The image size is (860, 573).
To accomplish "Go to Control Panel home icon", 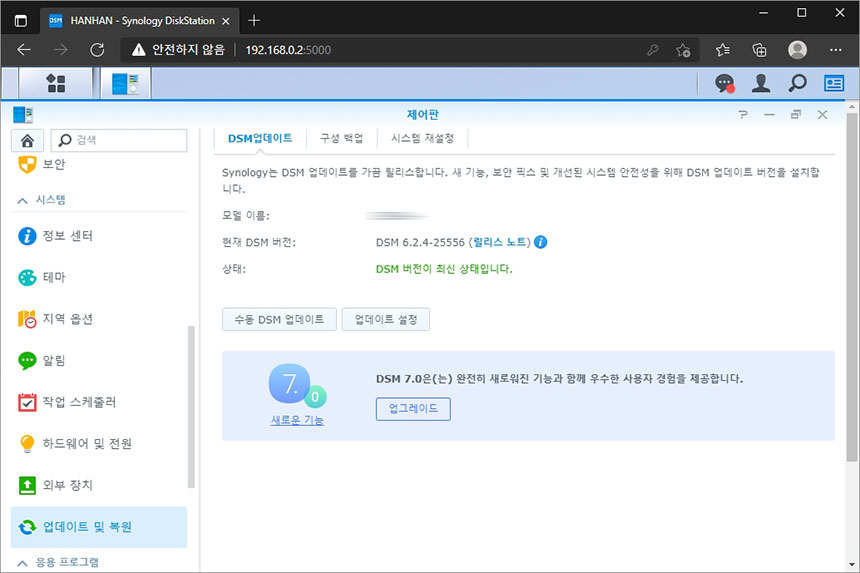I will [27, 140].
